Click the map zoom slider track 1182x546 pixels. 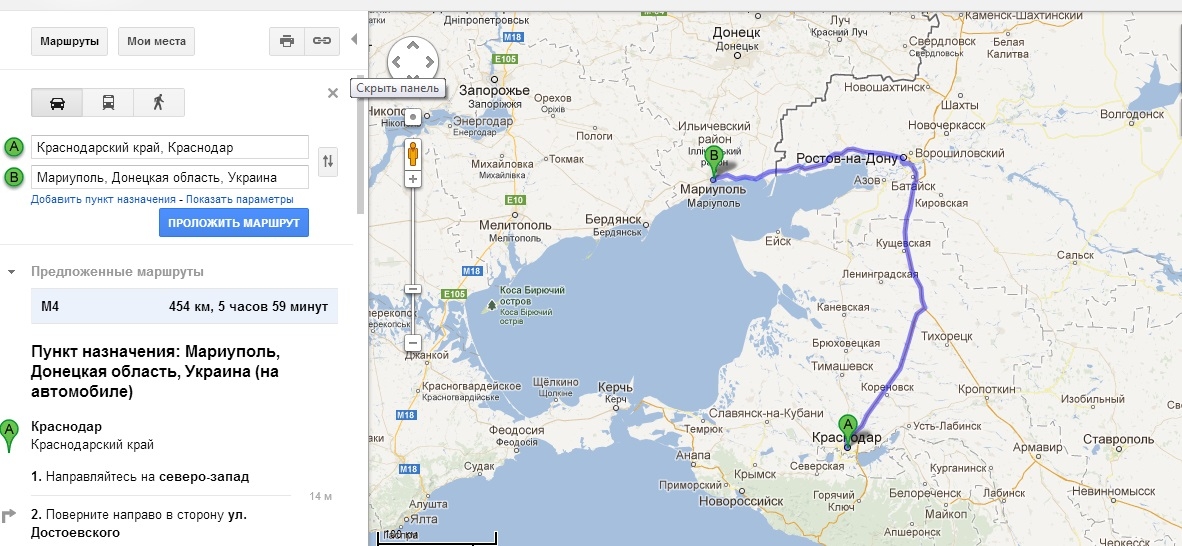click(x=413, y=256)
